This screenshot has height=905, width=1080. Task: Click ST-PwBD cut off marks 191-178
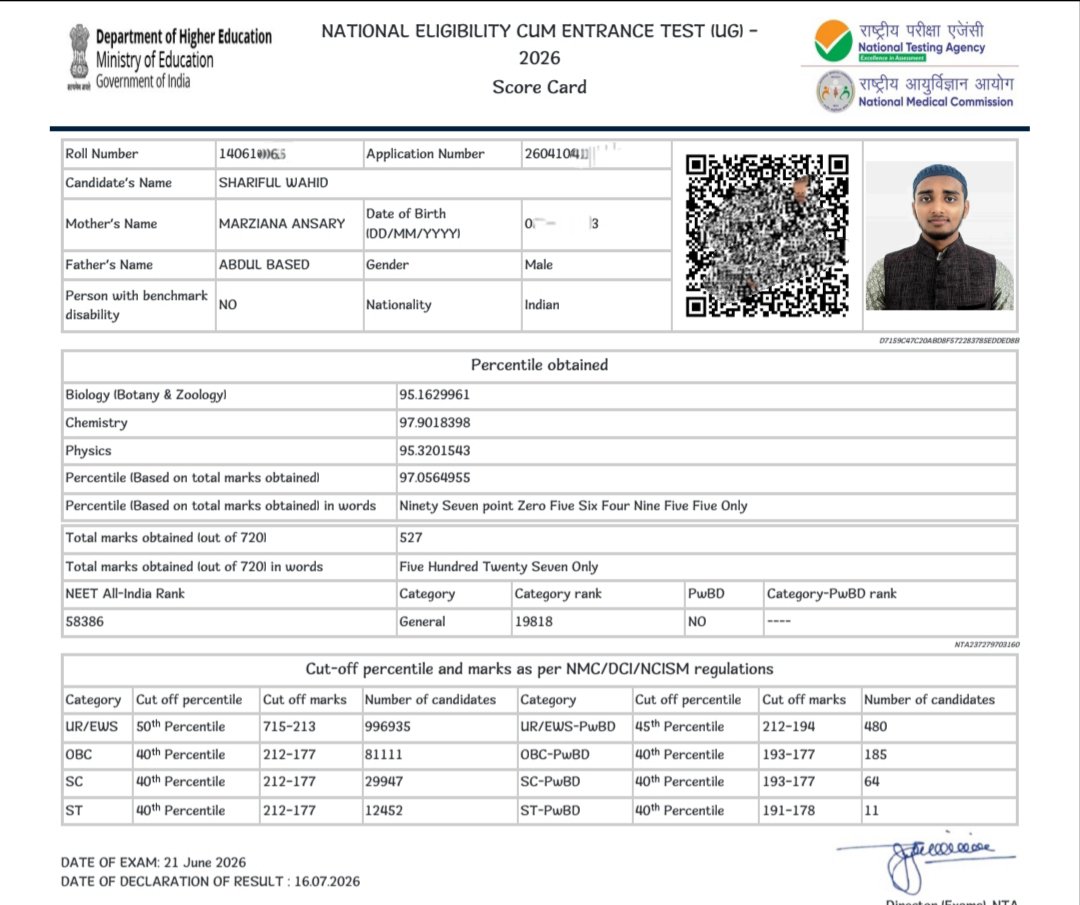click(789, 811)
